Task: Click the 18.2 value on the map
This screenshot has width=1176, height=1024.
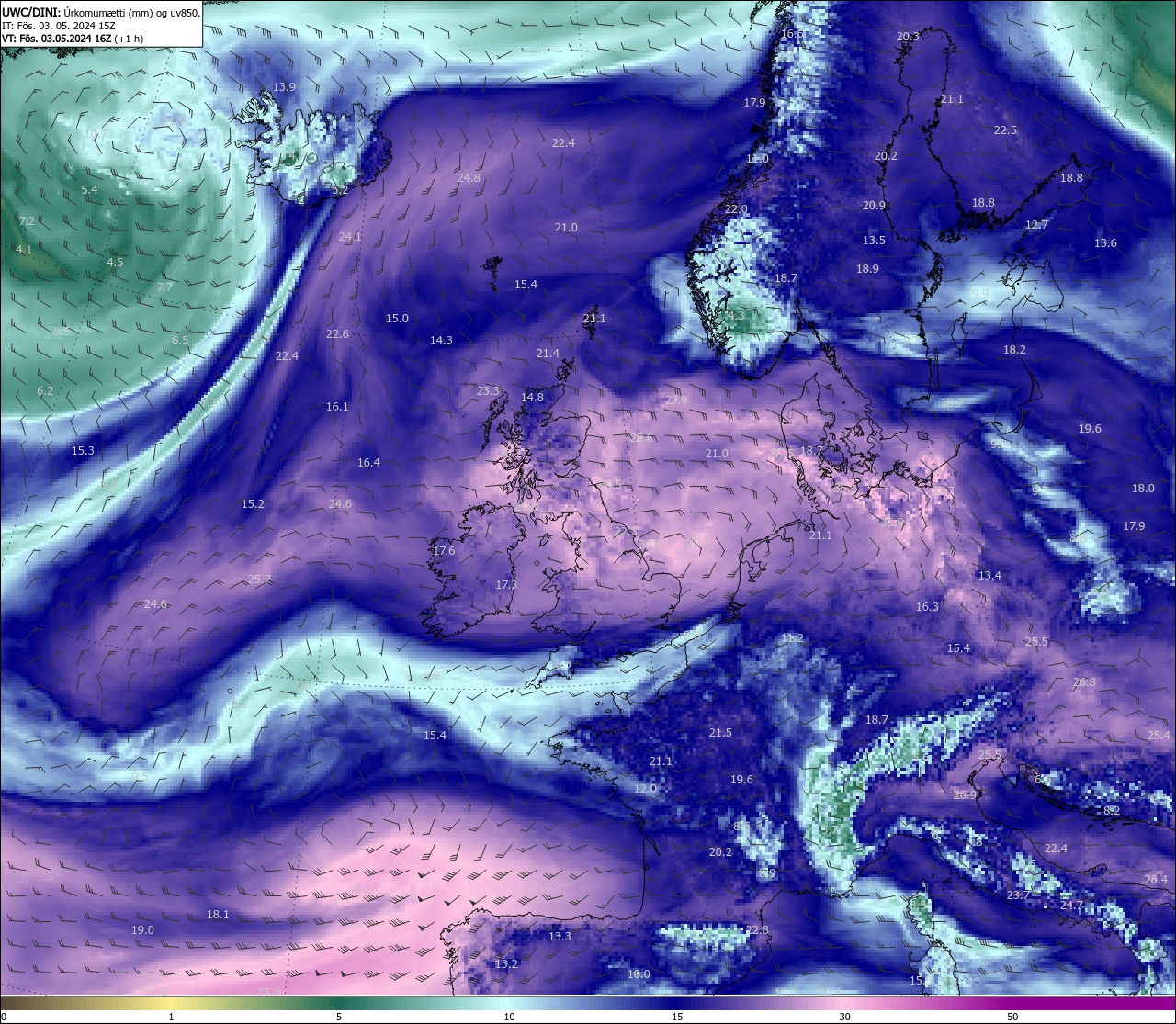Action: coord(1014,350)
